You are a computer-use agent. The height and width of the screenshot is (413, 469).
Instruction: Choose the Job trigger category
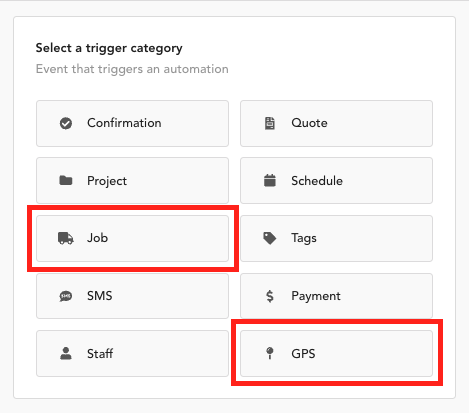coord(132,238)
